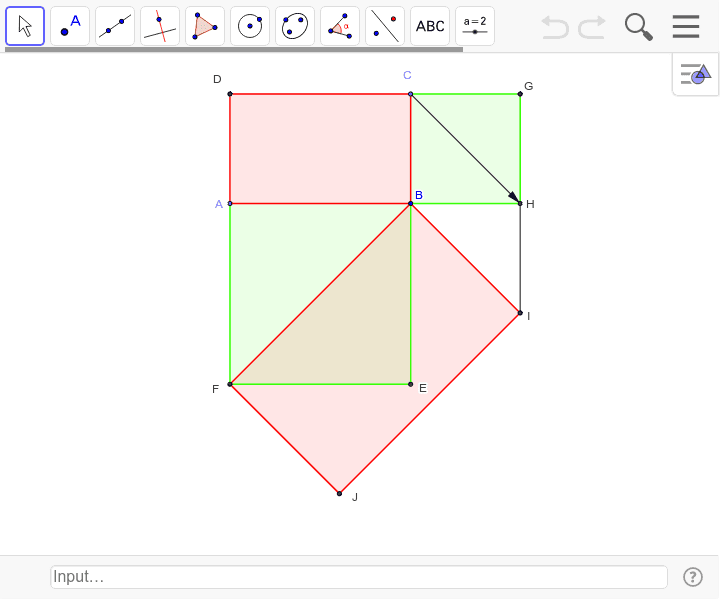
Task: Pick the Reflect about Line tool
Action: tap(385, 26)
